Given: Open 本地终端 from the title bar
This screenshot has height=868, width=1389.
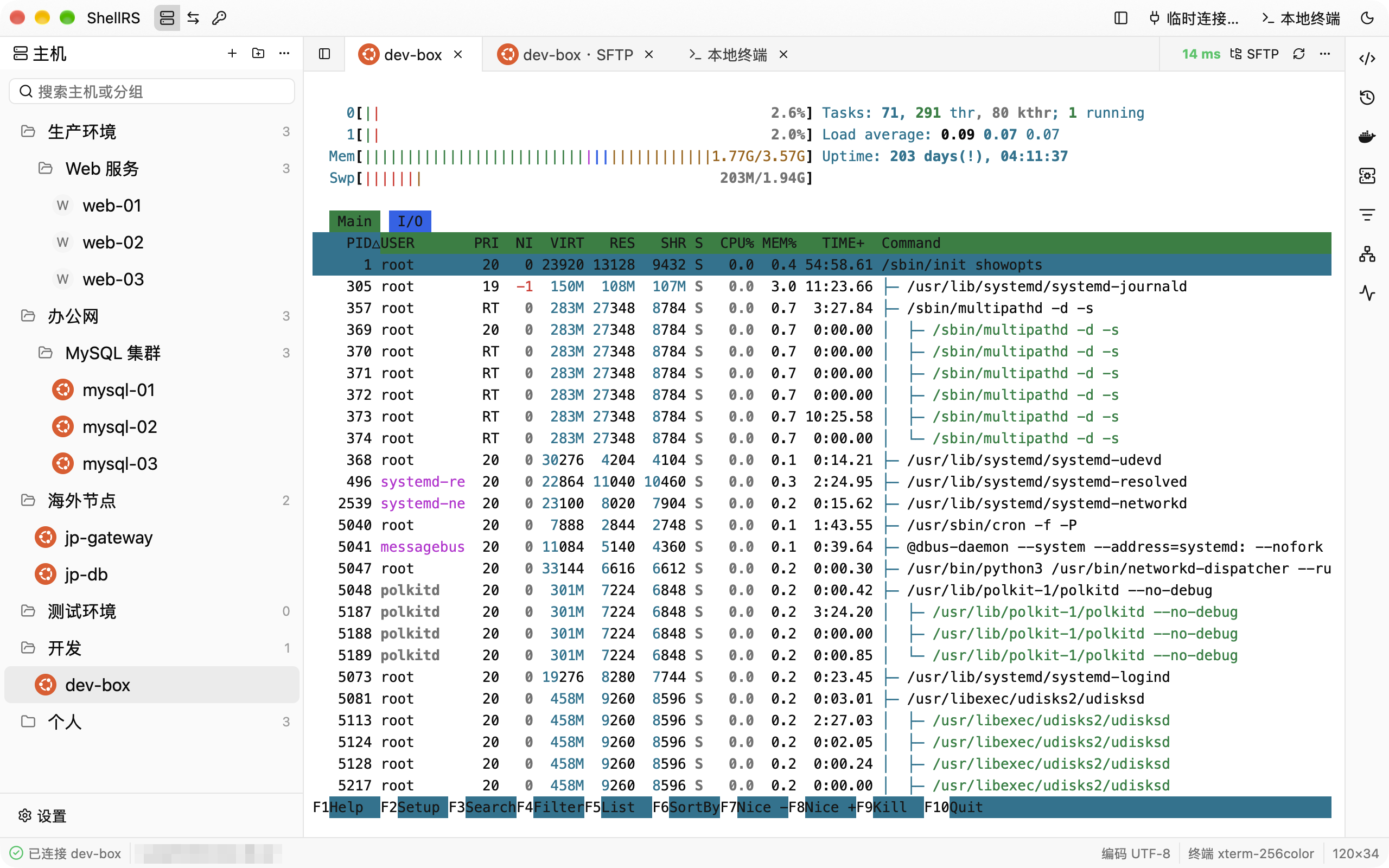Looking at the screenshot, I should [1301, 18].
